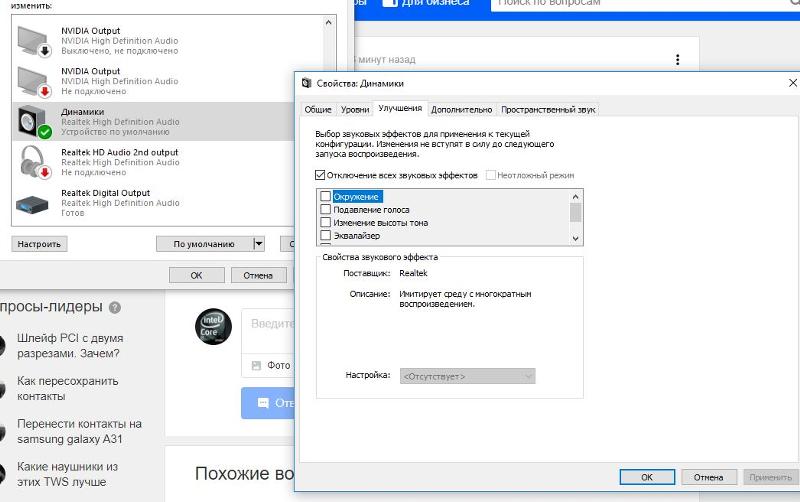Enable the Подавление голоса checkbox
The width and height of the screenshot is (800, 502).
pos(326,209)
